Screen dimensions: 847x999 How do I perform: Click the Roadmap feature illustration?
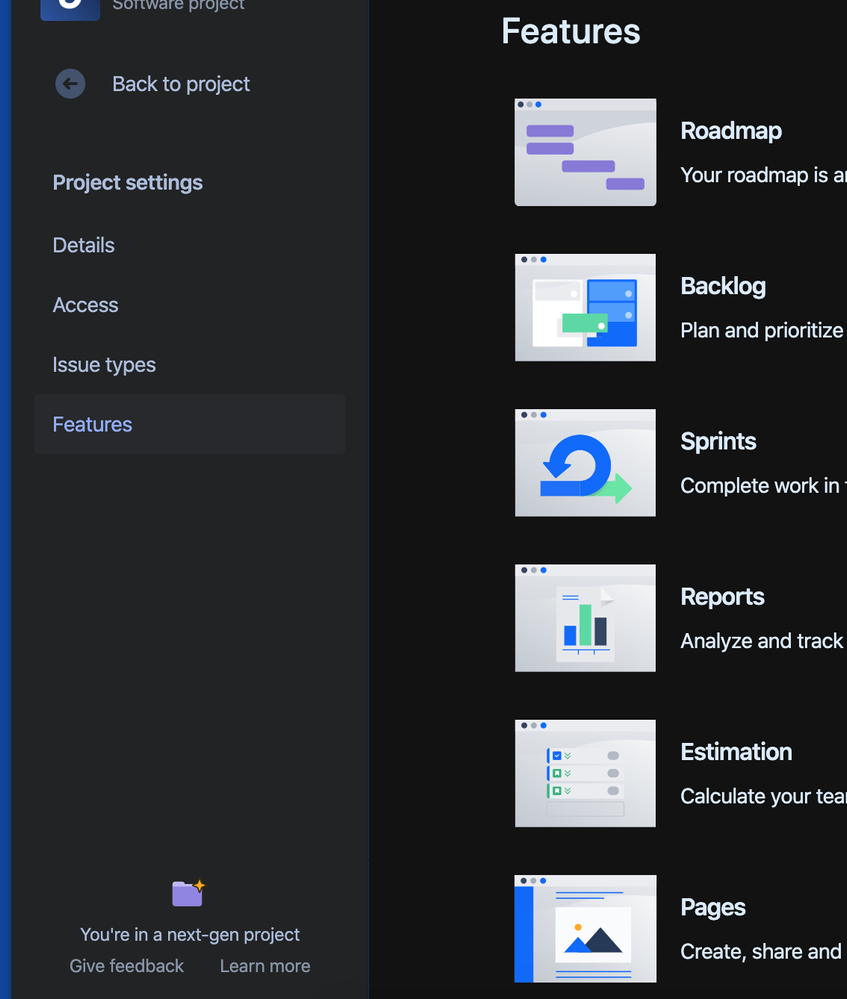[585, 152]
